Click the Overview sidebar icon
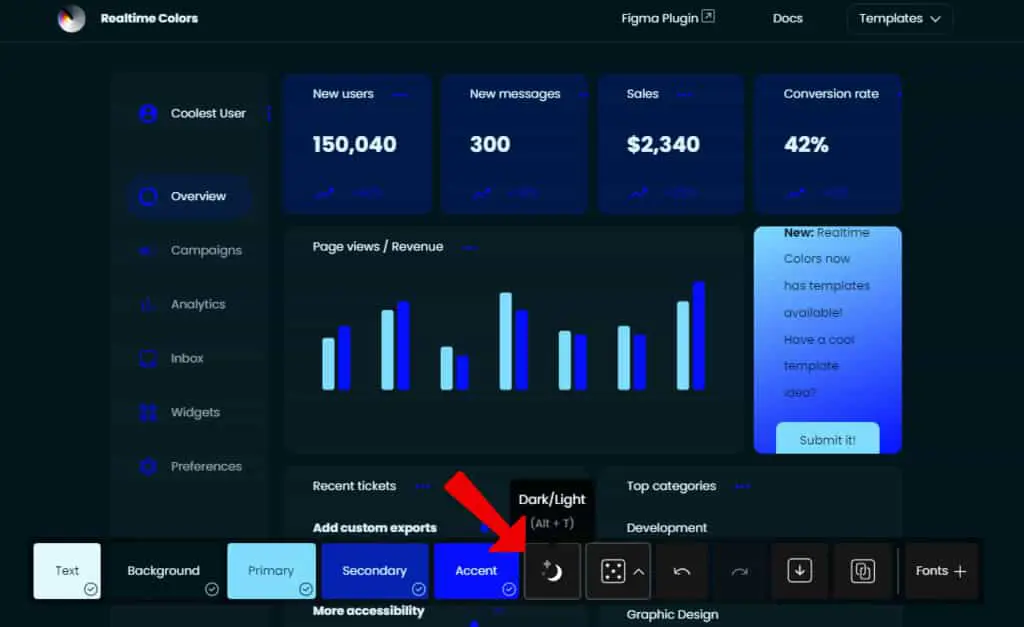 (x=148, y=196)
